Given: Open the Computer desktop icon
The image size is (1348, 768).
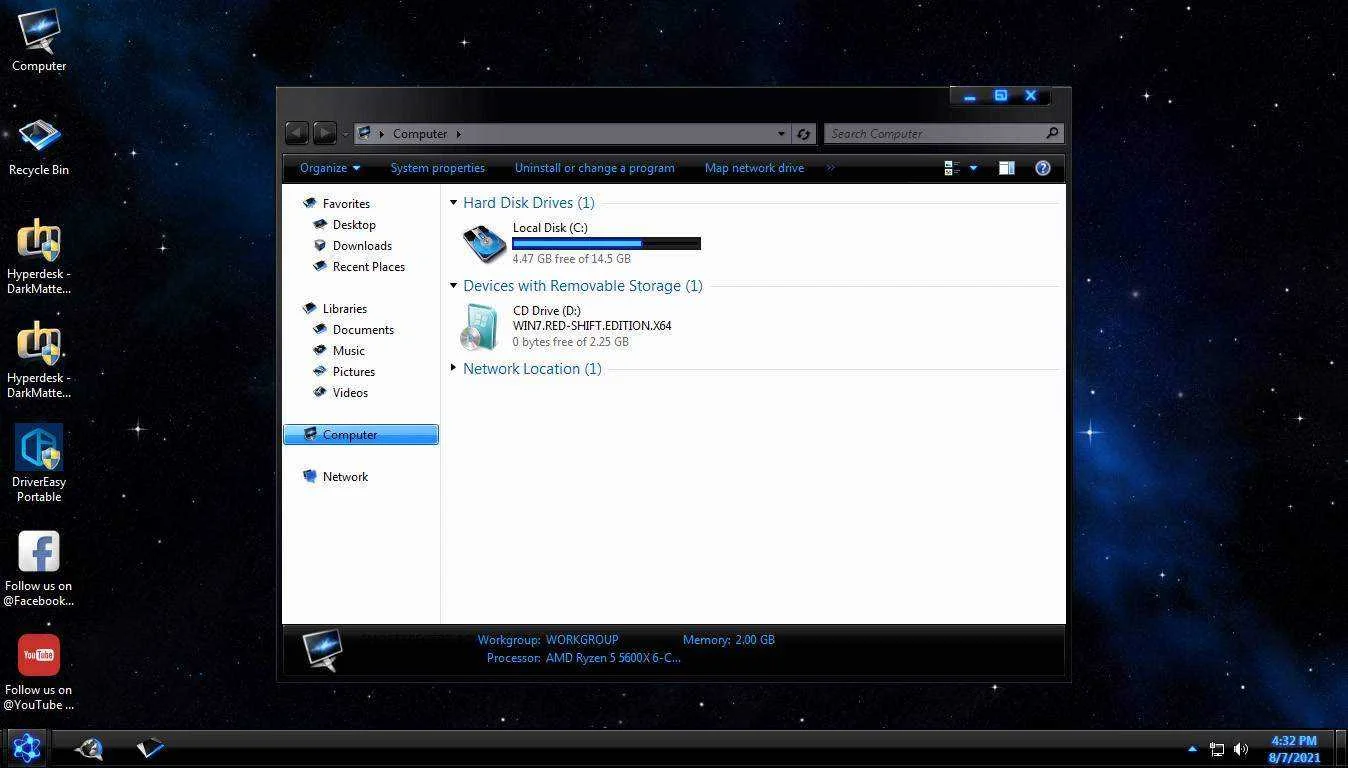Looking at the screenshot, I should pos(39,40).
